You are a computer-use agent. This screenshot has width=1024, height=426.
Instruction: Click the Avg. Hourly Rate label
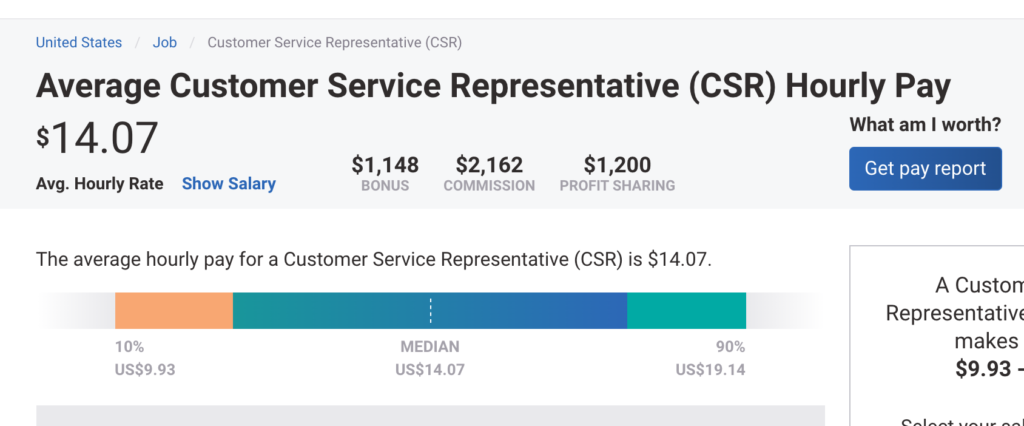100,184
